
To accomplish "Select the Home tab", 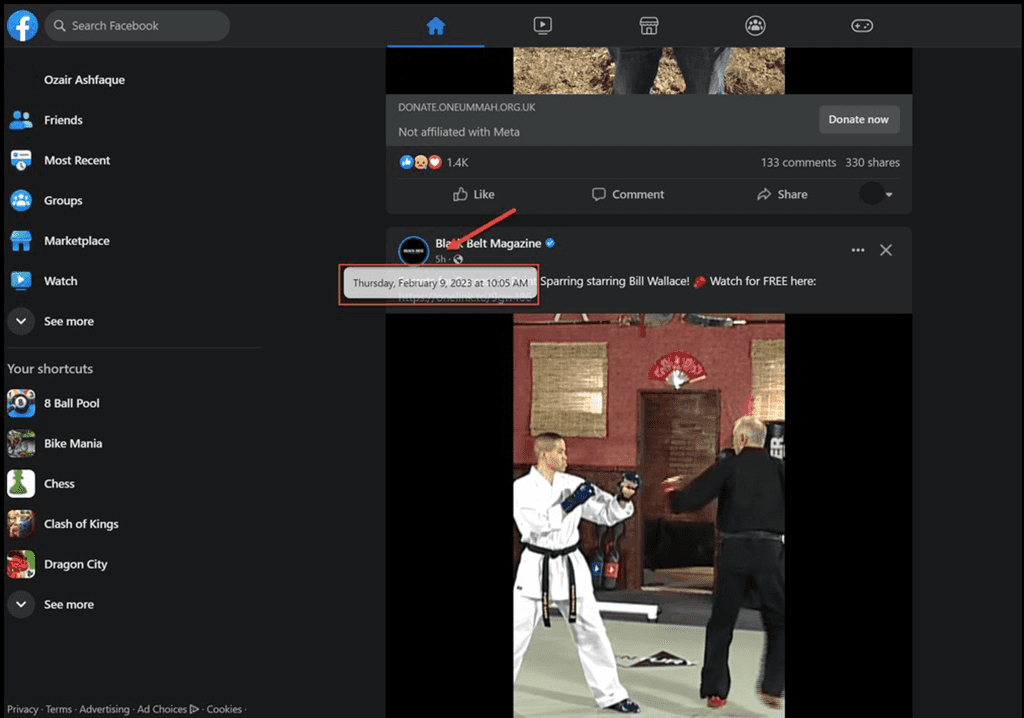I will 434,25.
